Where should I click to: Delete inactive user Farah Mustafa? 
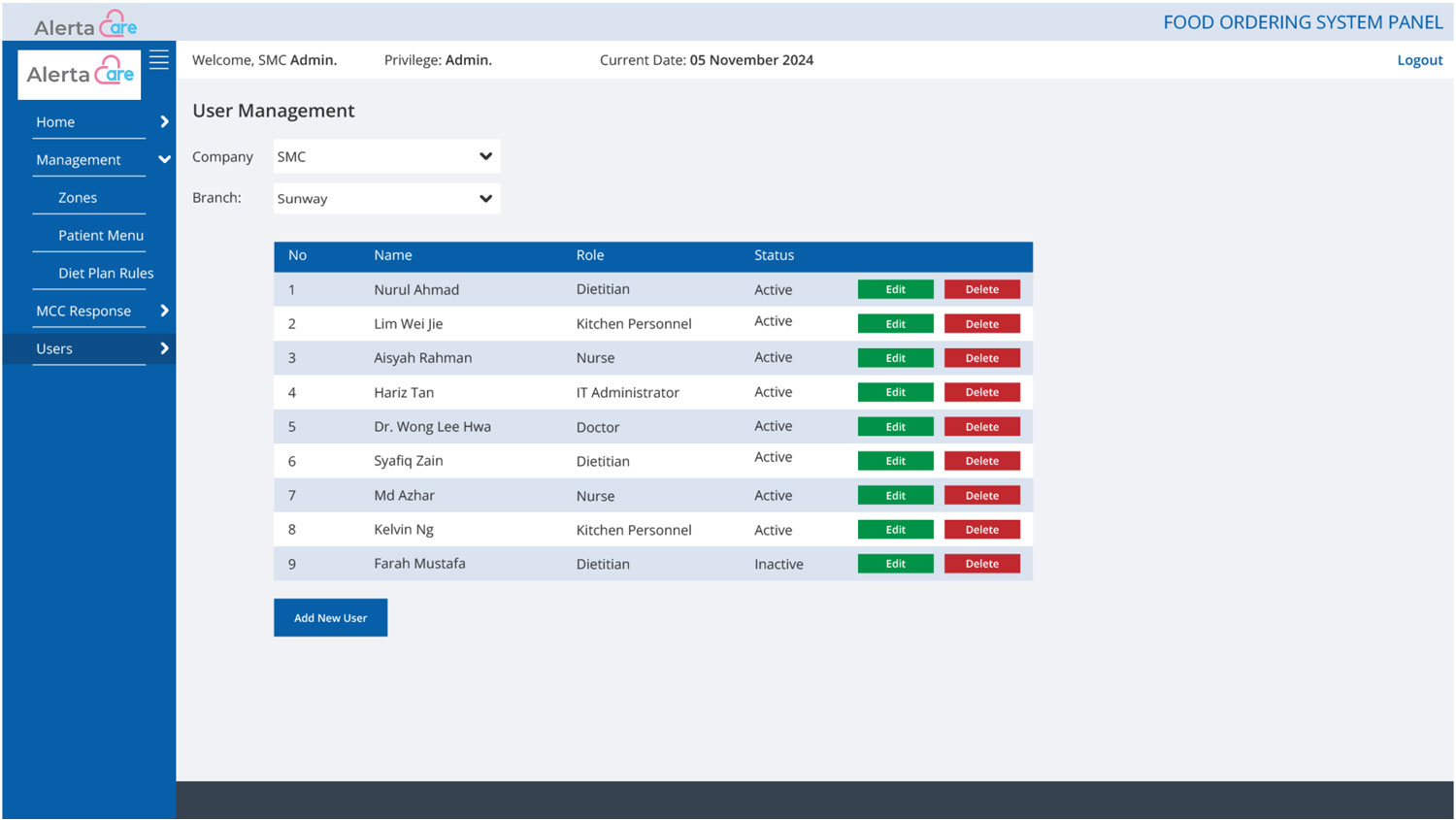tap(981, 564)
